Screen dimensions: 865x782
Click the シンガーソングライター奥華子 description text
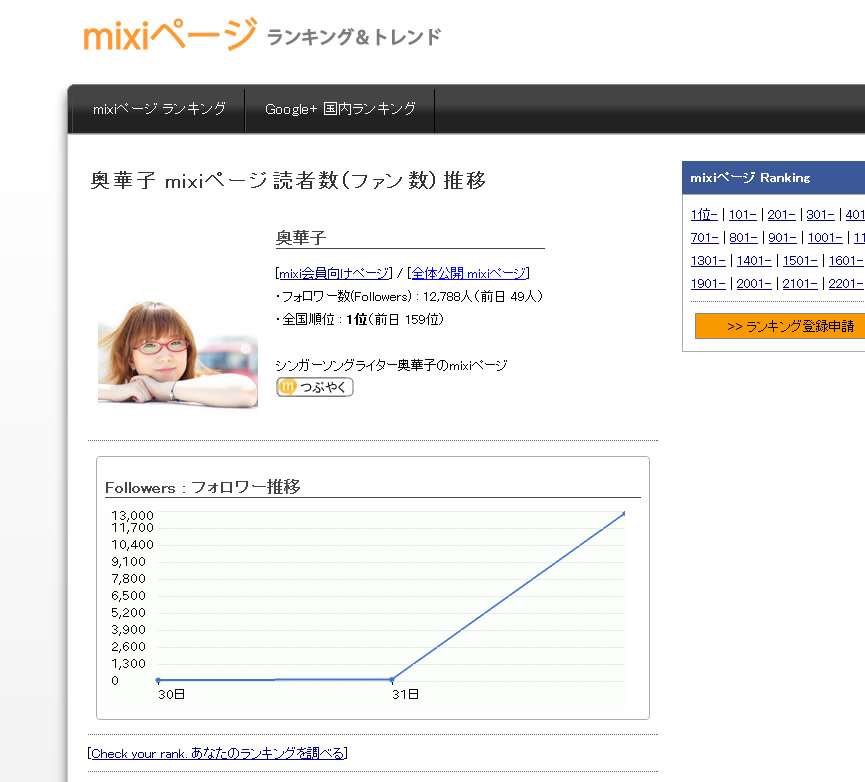click(x=391, y=365)
